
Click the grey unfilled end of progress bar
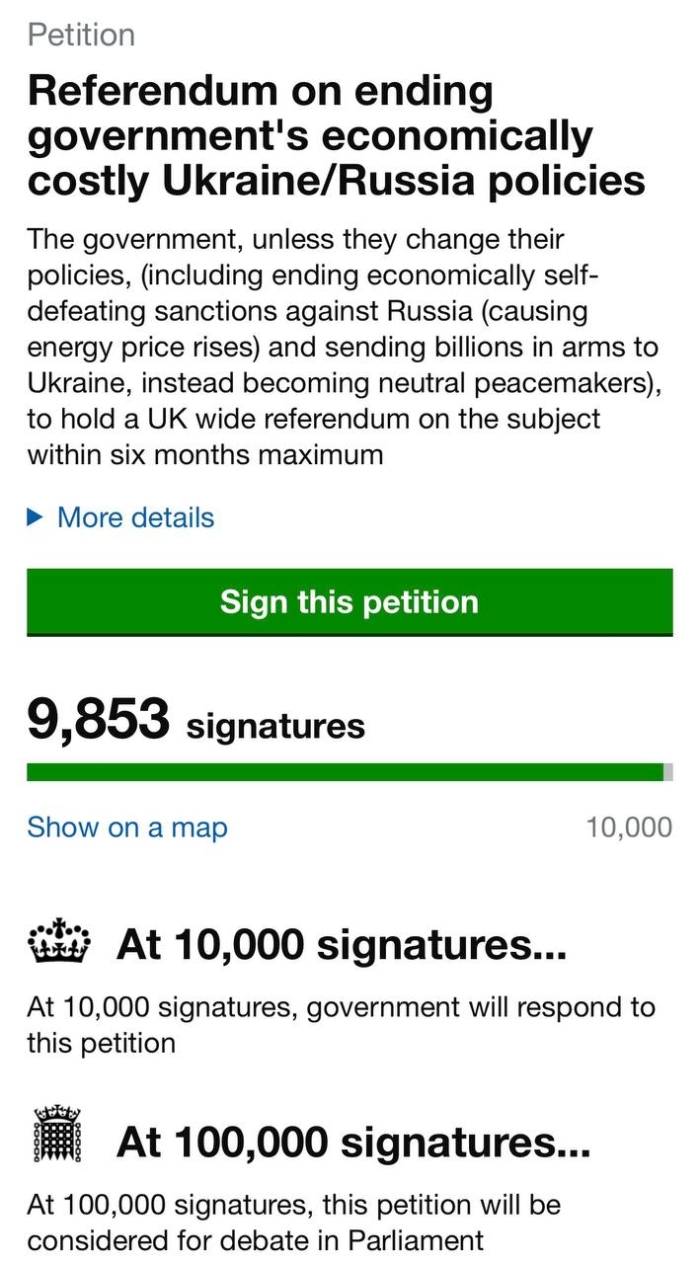pyautogui.click(x=668, y=772)
